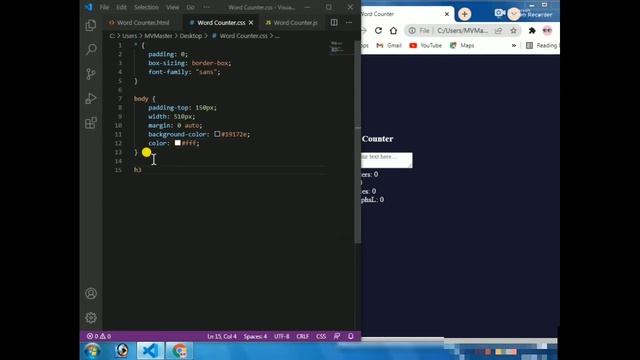Click the #fff color swatch
Viewport: 640px width, 360px height.
(x=178, y=143)
